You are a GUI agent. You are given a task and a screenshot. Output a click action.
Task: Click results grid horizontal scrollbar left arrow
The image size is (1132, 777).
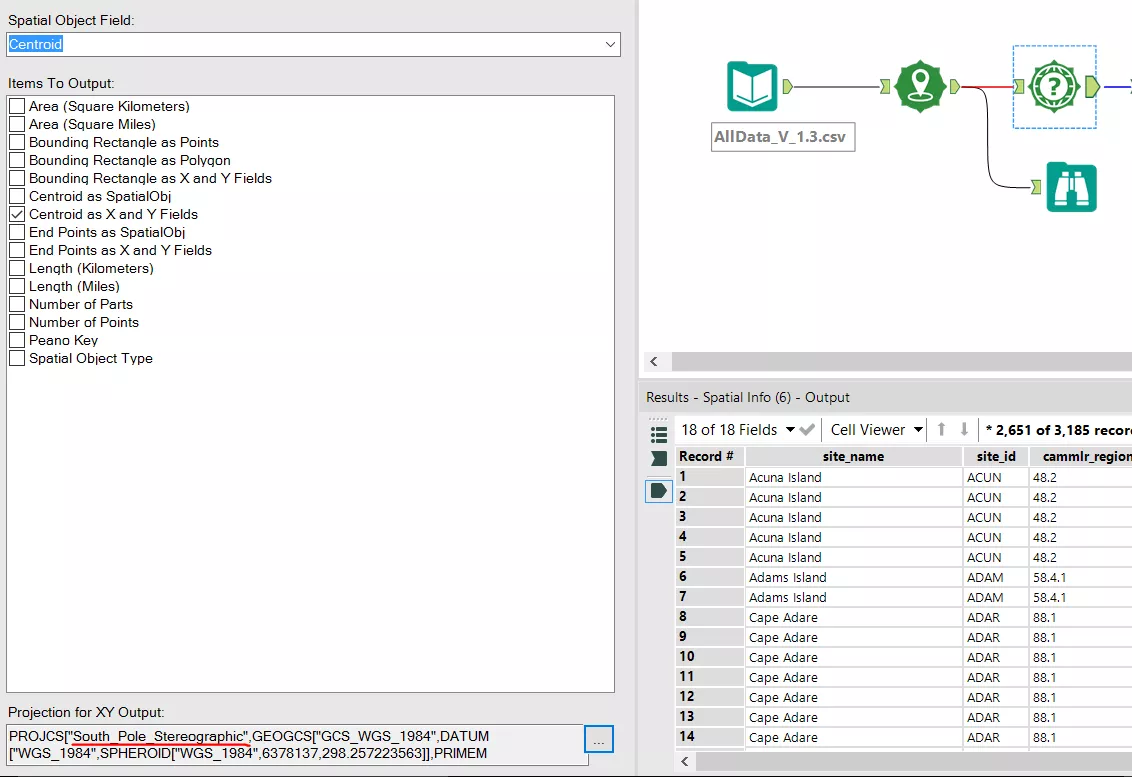(685, 761)
